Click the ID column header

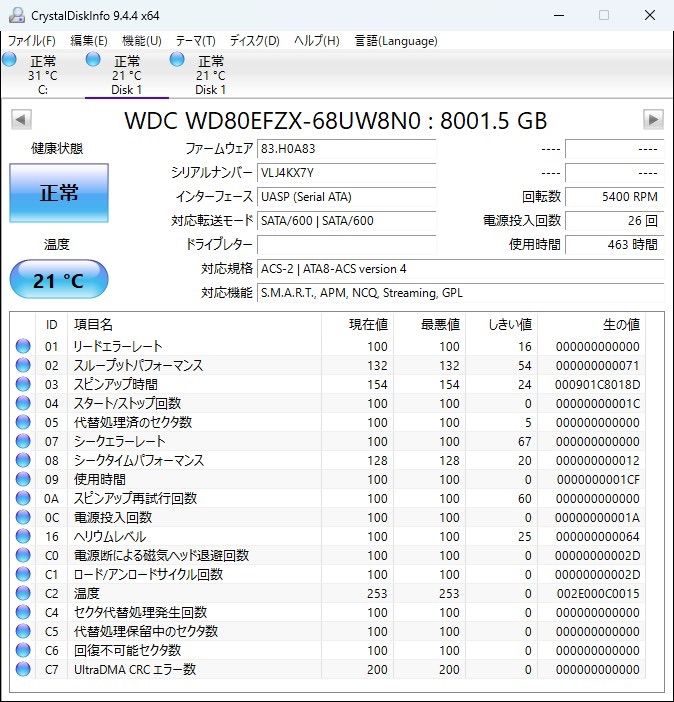[52, 325]
